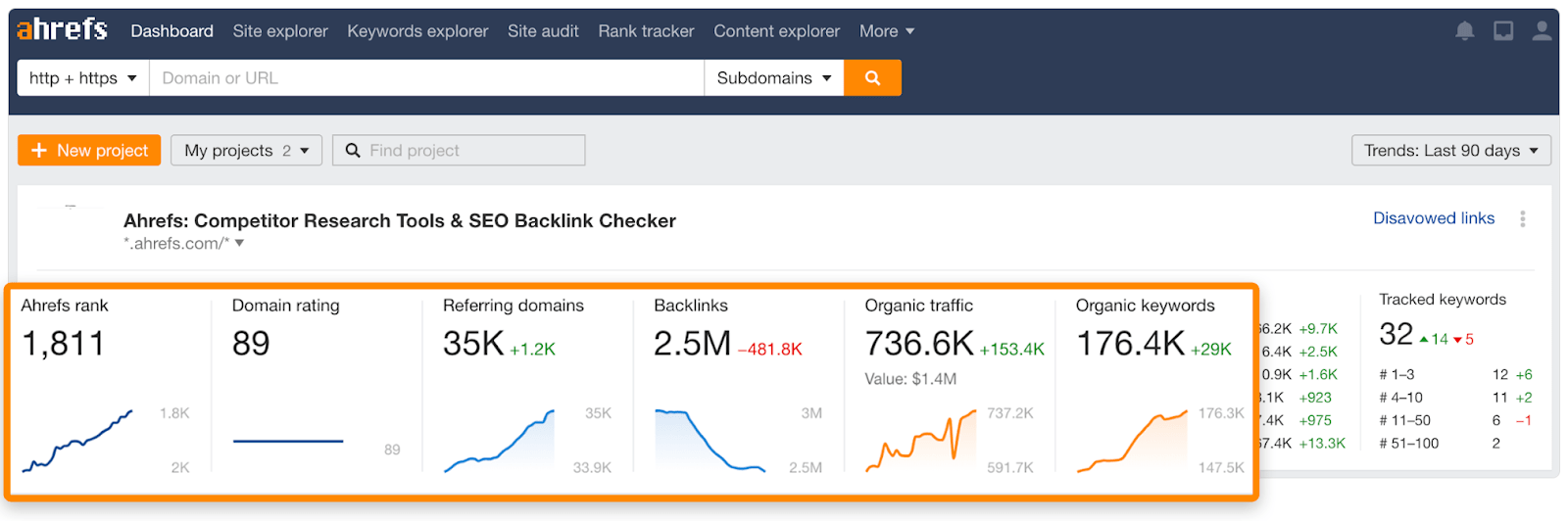
Task: Open the My projects dropdown
Action: (x=246, y=151)
